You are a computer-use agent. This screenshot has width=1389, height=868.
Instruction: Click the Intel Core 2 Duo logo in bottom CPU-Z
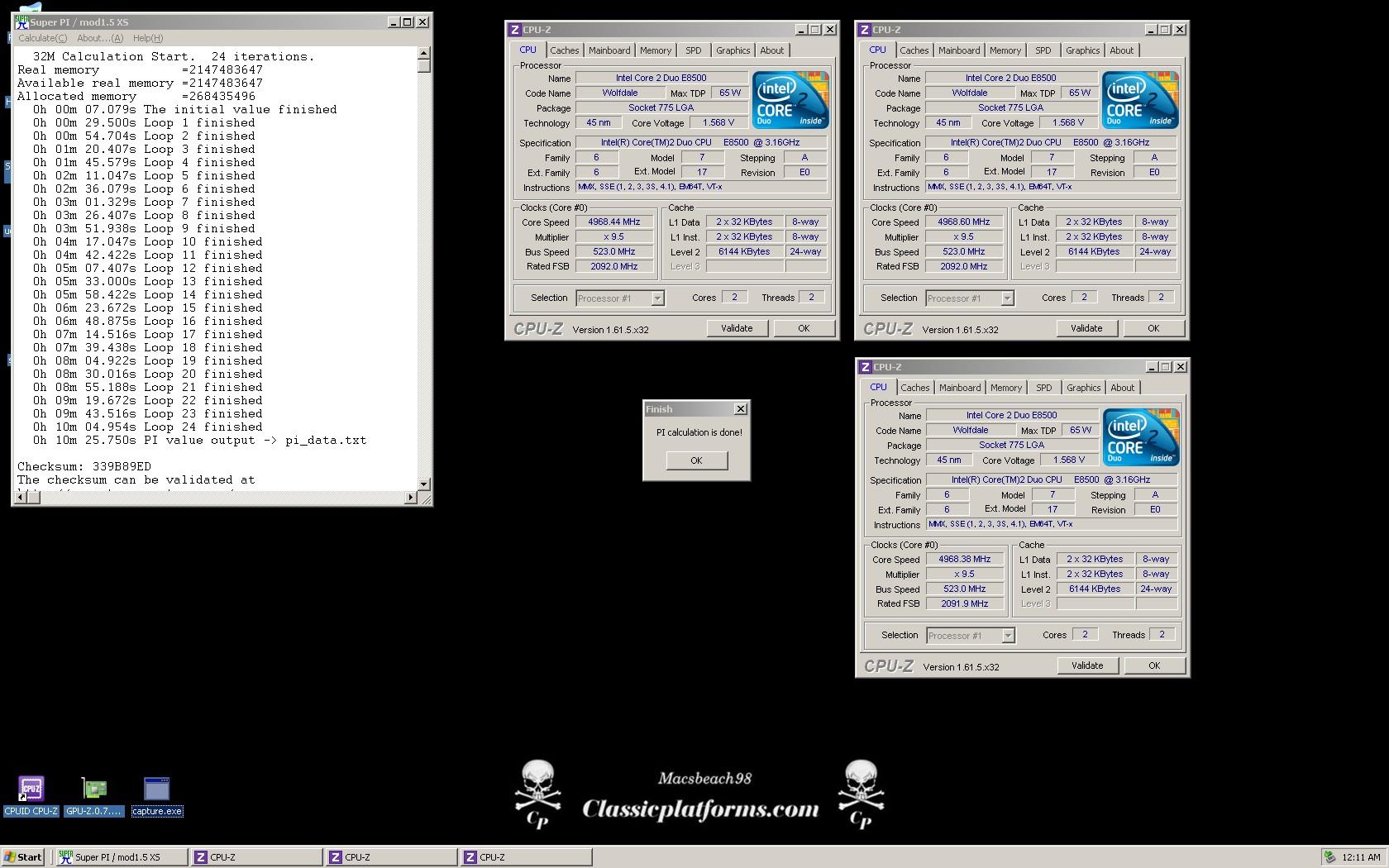1141,437
